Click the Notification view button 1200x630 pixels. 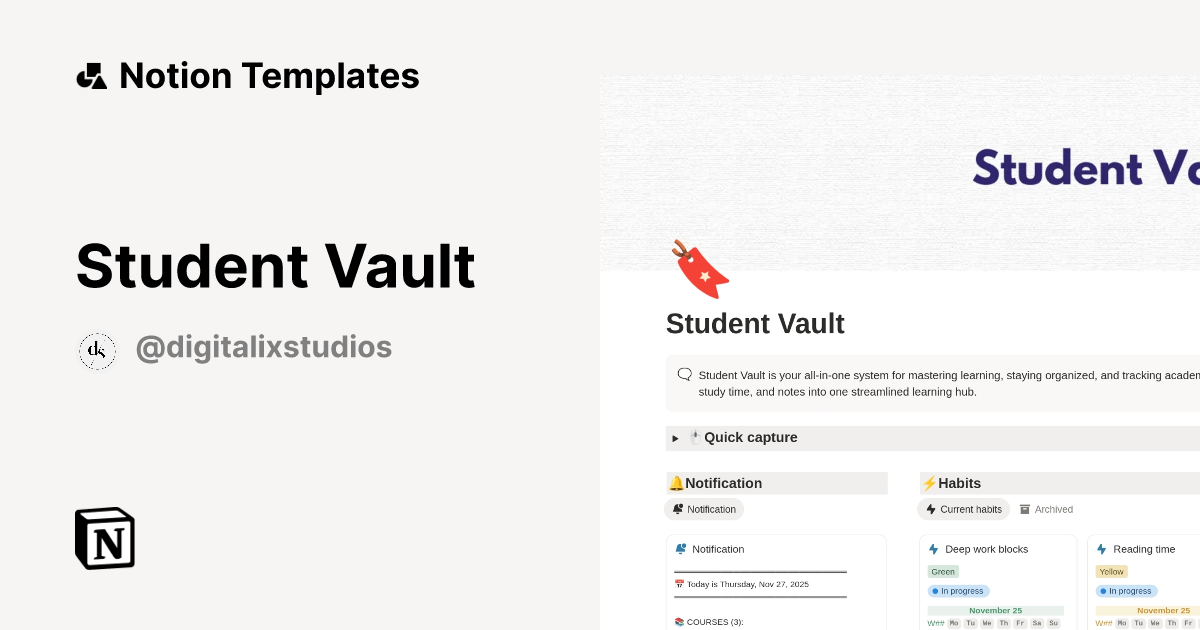pos(704,509)
